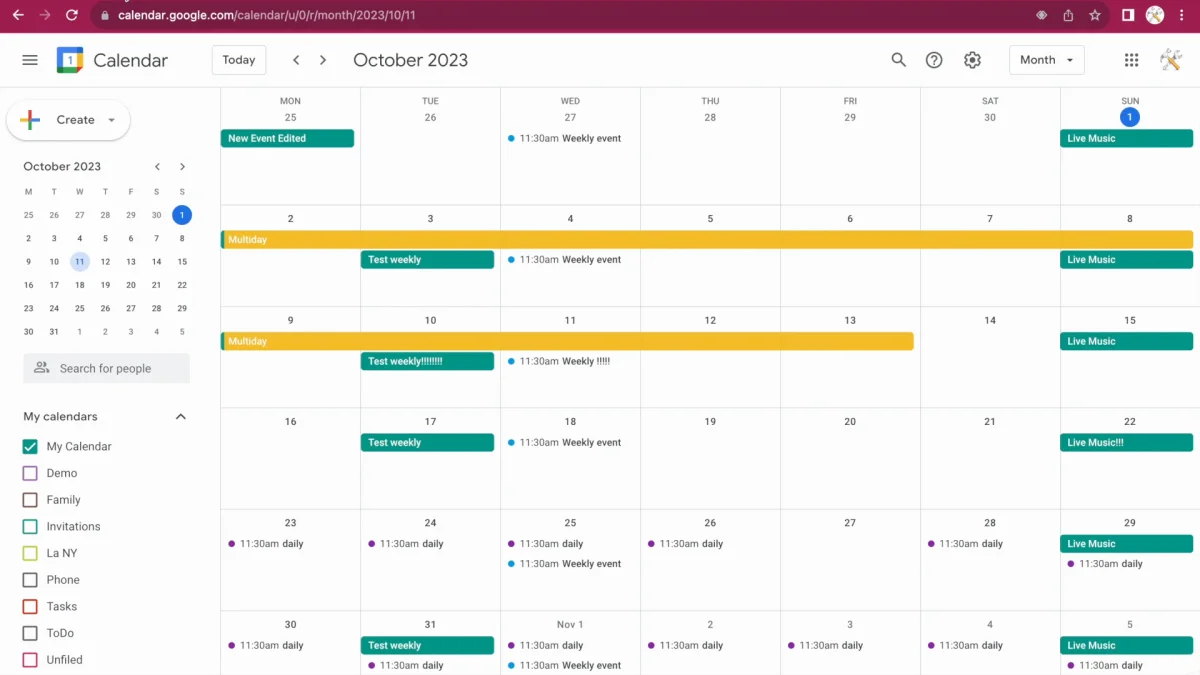Collapse the My calendars section
The height and width of the screenshot is (675, 1200).
pos(181,417)
